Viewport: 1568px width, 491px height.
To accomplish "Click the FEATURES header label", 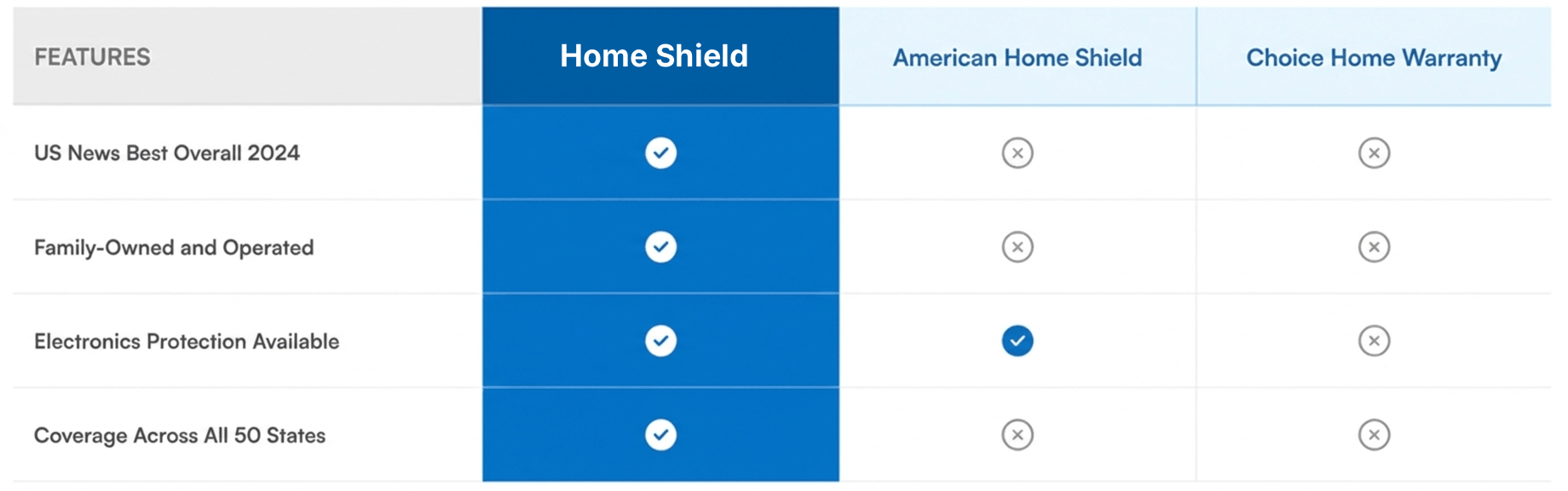I will tap(92, 57).
